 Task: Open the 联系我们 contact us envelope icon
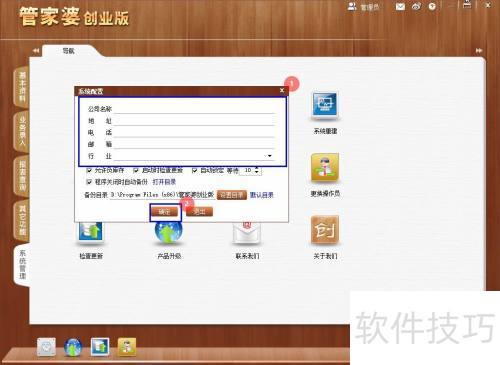coord(247,232)
